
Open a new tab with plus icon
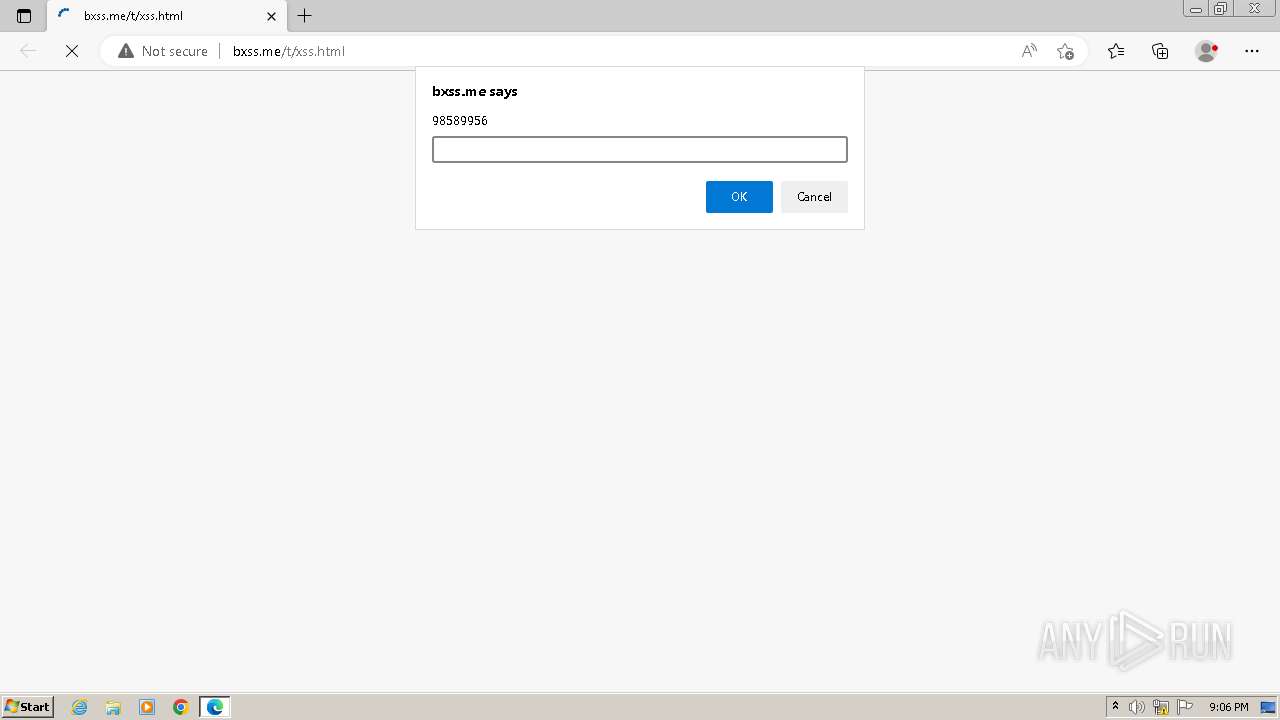point(305,16)
